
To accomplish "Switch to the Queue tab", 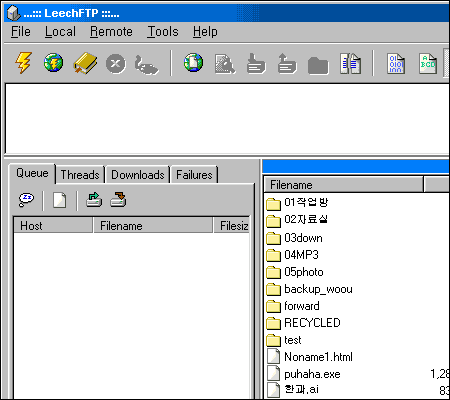I will [32, 173].
